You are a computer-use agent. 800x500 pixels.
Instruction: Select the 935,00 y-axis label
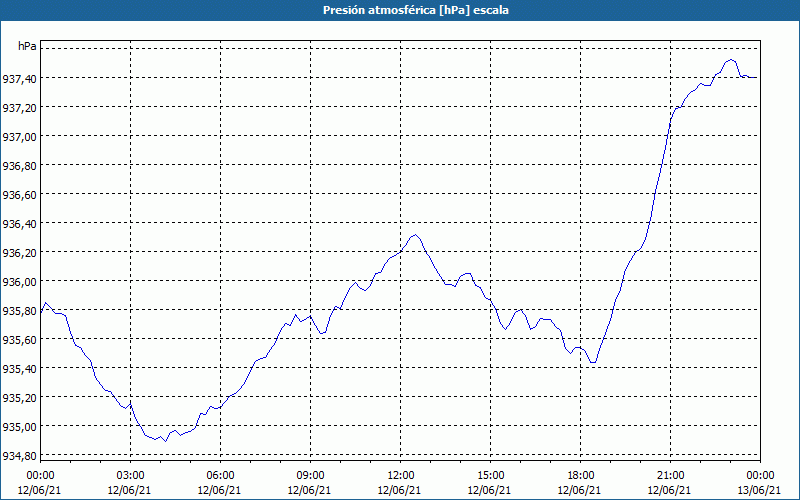point(18,427)
